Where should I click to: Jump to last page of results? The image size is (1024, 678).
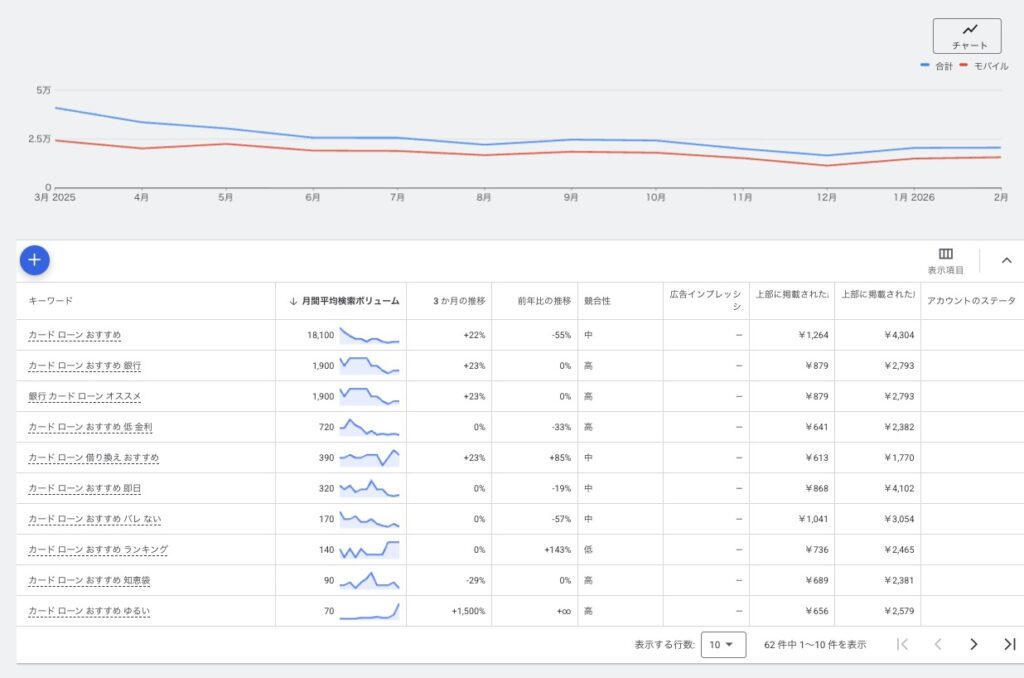click(x=1009, y=644)
